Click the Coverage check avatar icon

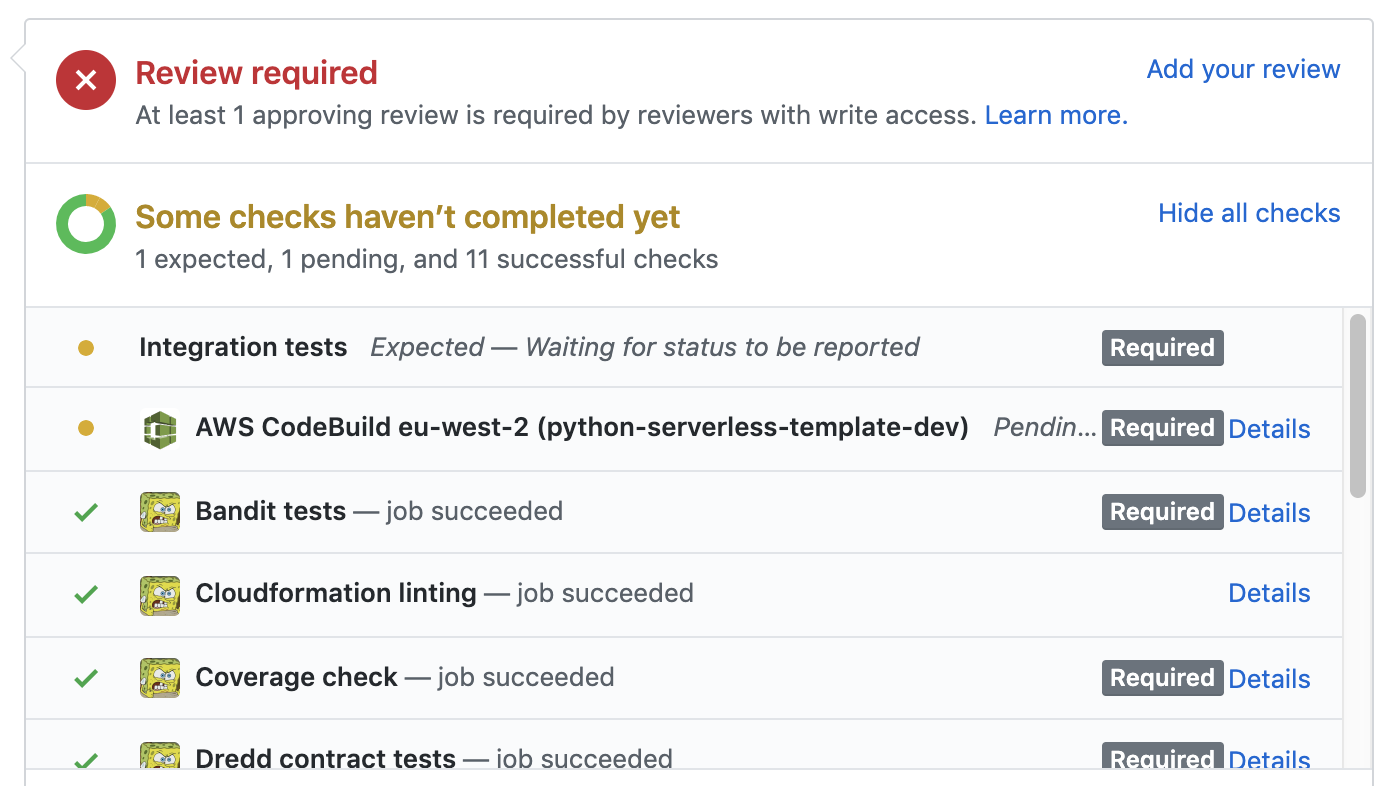coord(159,678)
